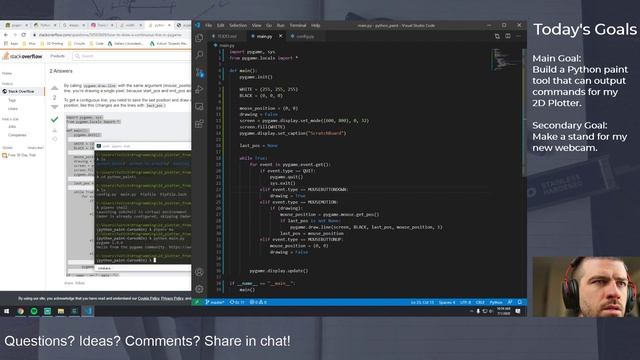This screenshot has height=360, width=640.
Task: Click the Synchronize Changes status item
Action: tap(237, 302)
